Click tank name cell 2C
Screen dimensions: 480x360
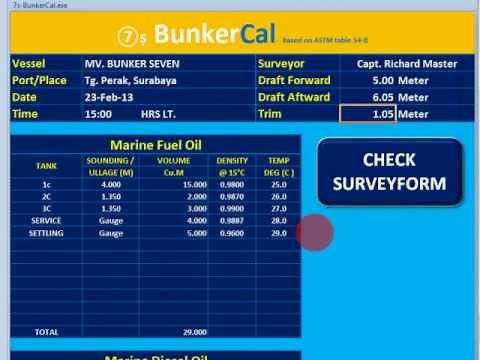pyautogui.click(x=46, y=197)
